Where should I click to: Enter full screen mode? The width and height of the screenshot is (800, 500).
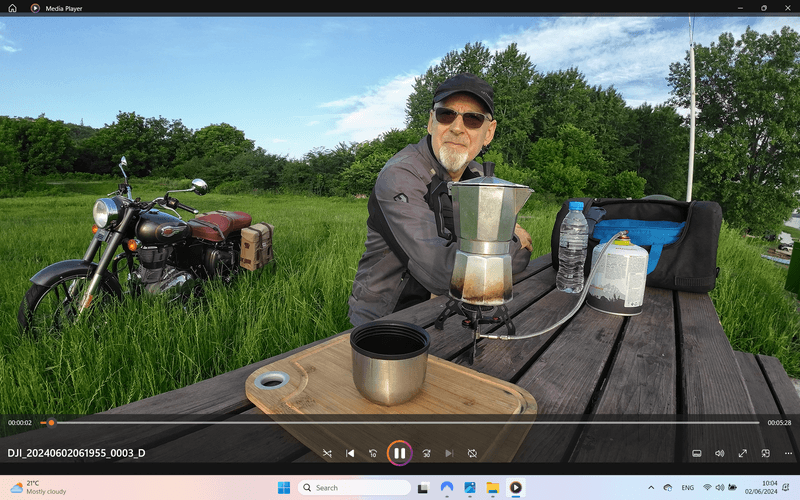[742, 453]
